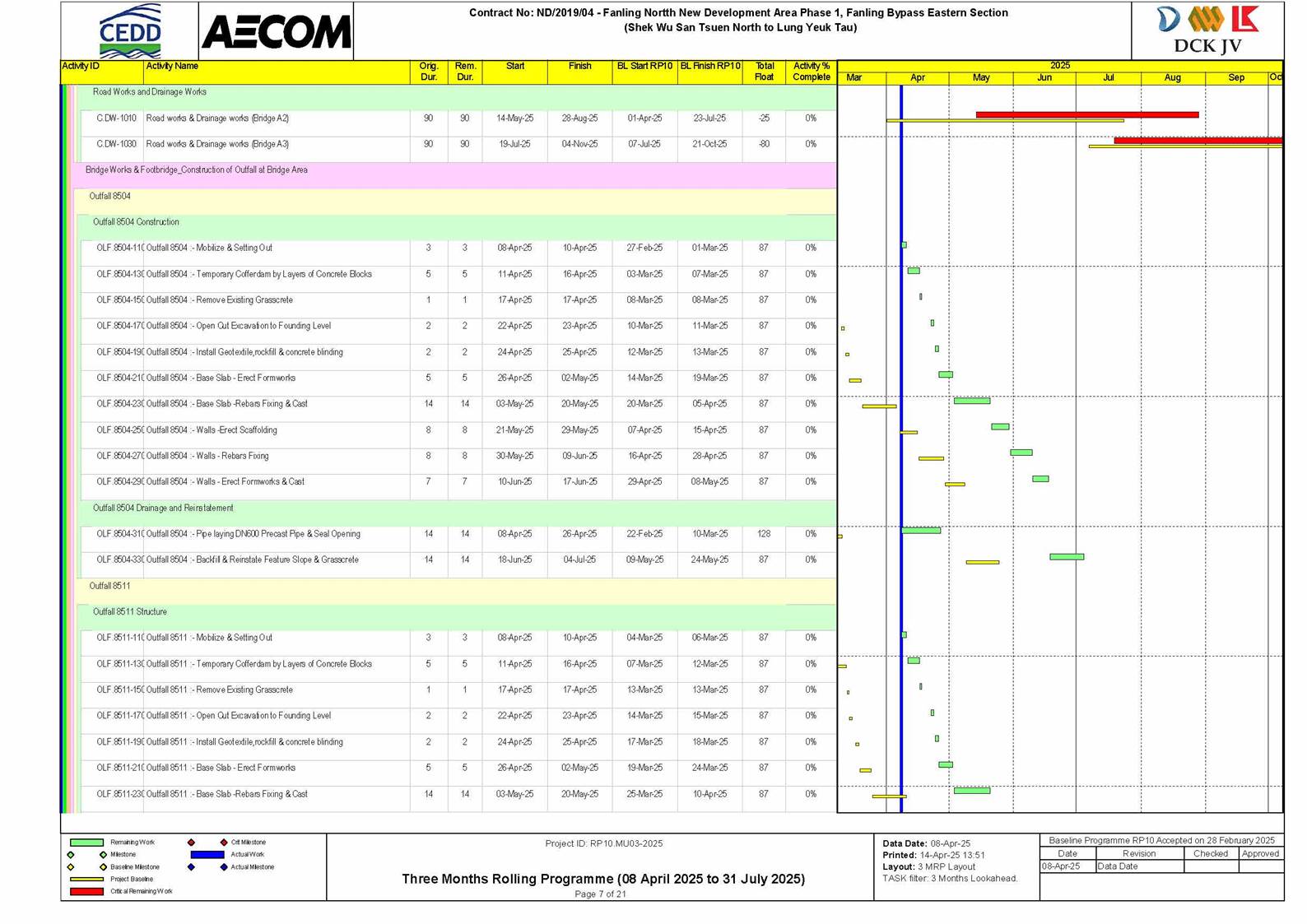Click Start date 14-May-25 for C.DW-1010
The height and width of the screenshot is (924, 1307).
click(515, 118)
